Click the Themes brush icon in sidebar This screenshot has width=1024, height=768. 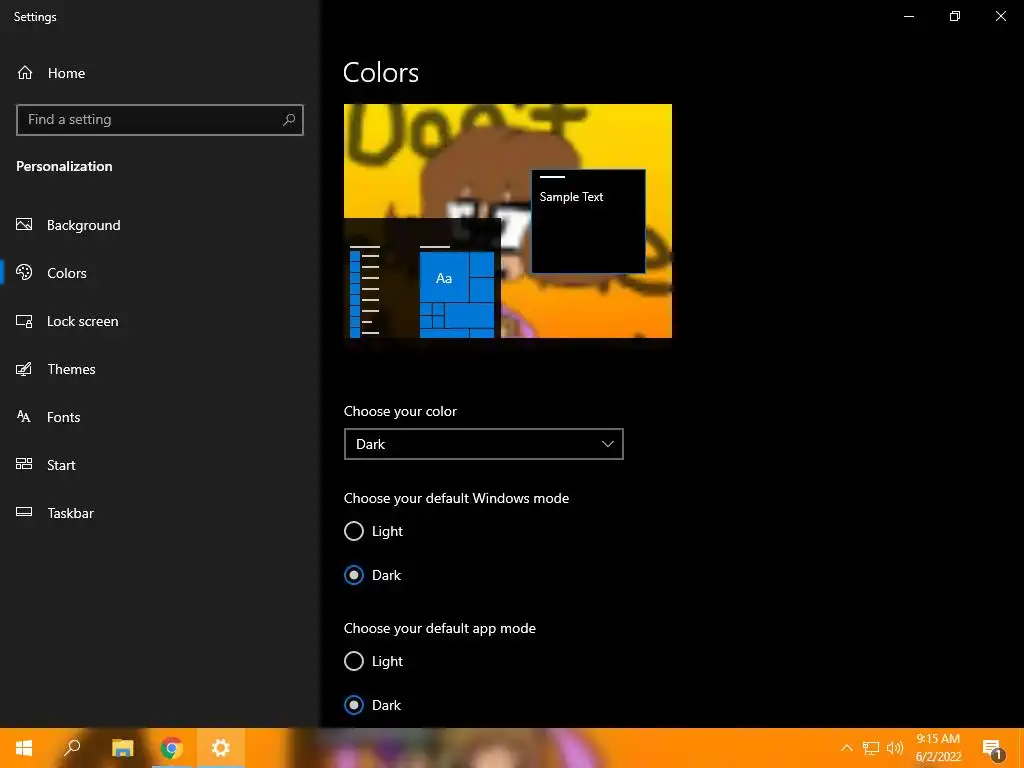click(24, 369)
